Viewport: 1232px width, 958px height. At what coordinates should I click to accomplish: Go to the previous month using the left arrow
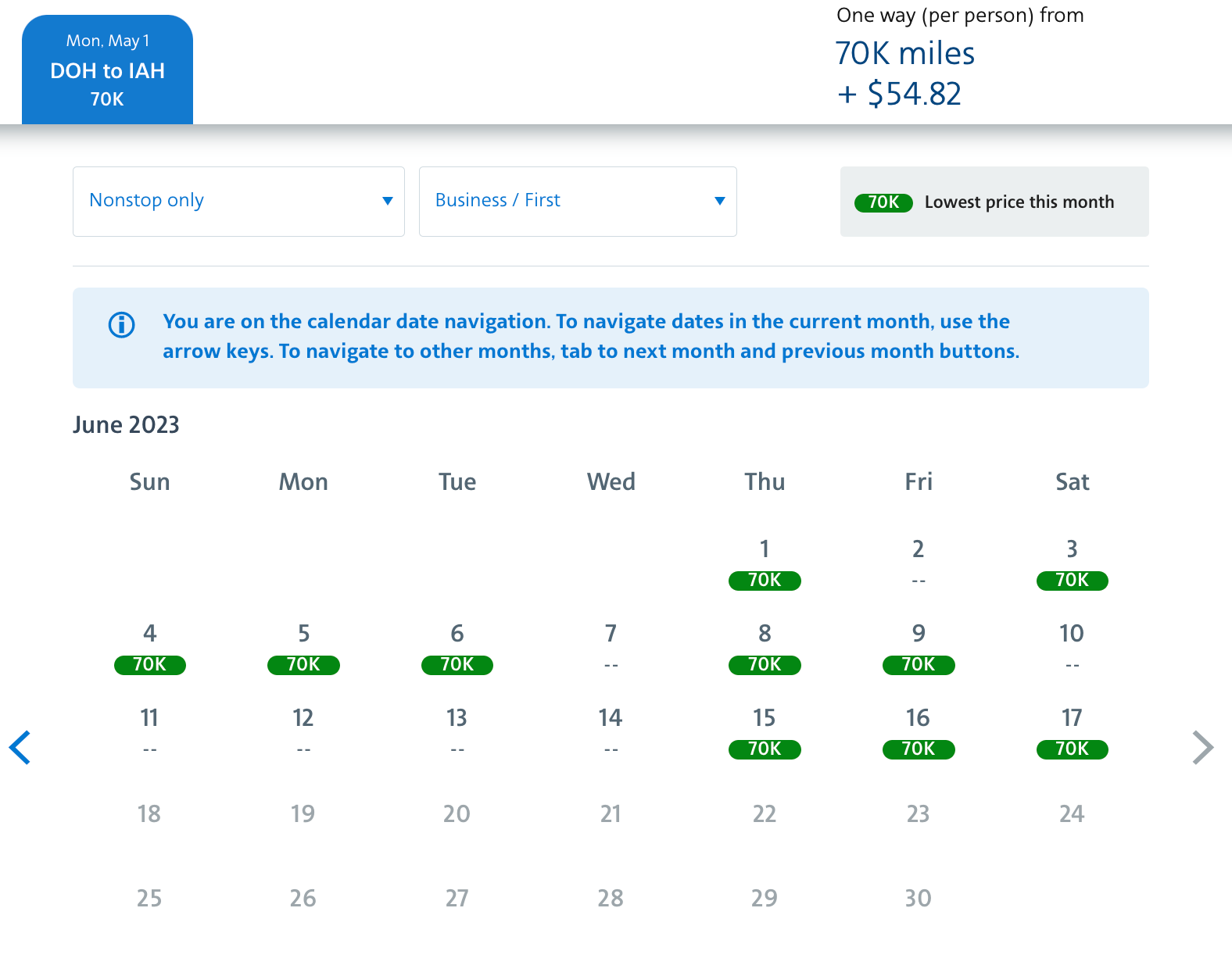point(20,748)
